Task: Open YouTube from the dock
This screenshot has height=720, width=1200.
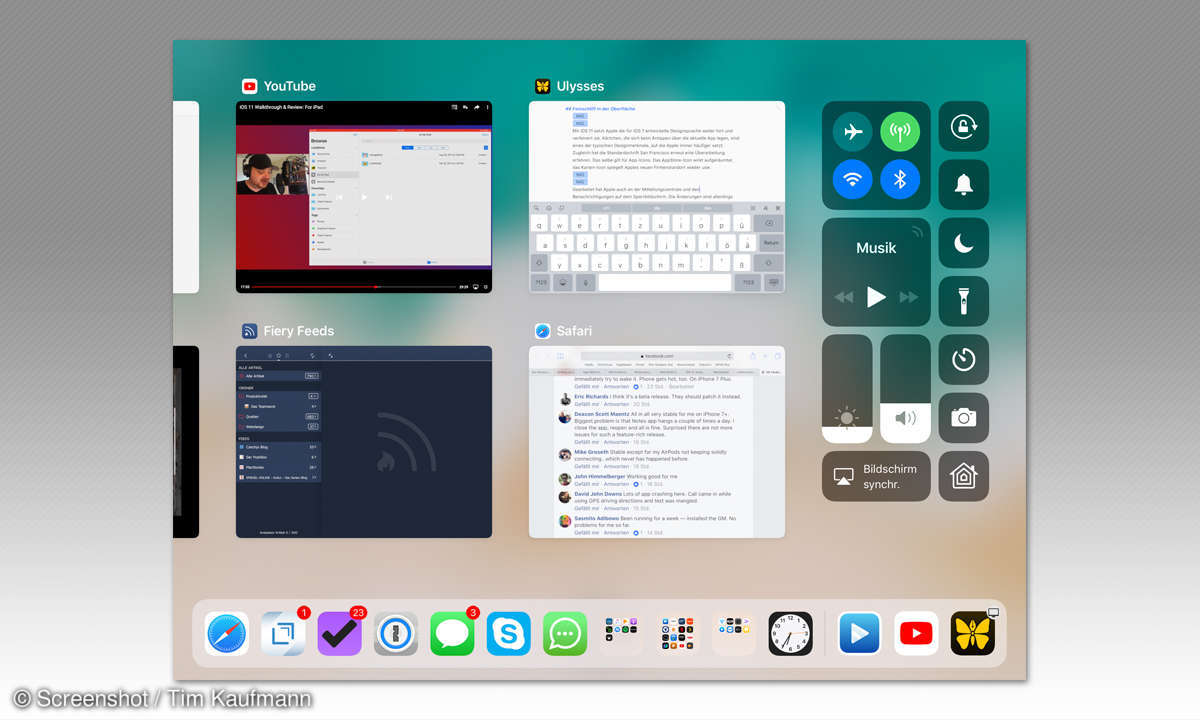Action: click(916, 634)
